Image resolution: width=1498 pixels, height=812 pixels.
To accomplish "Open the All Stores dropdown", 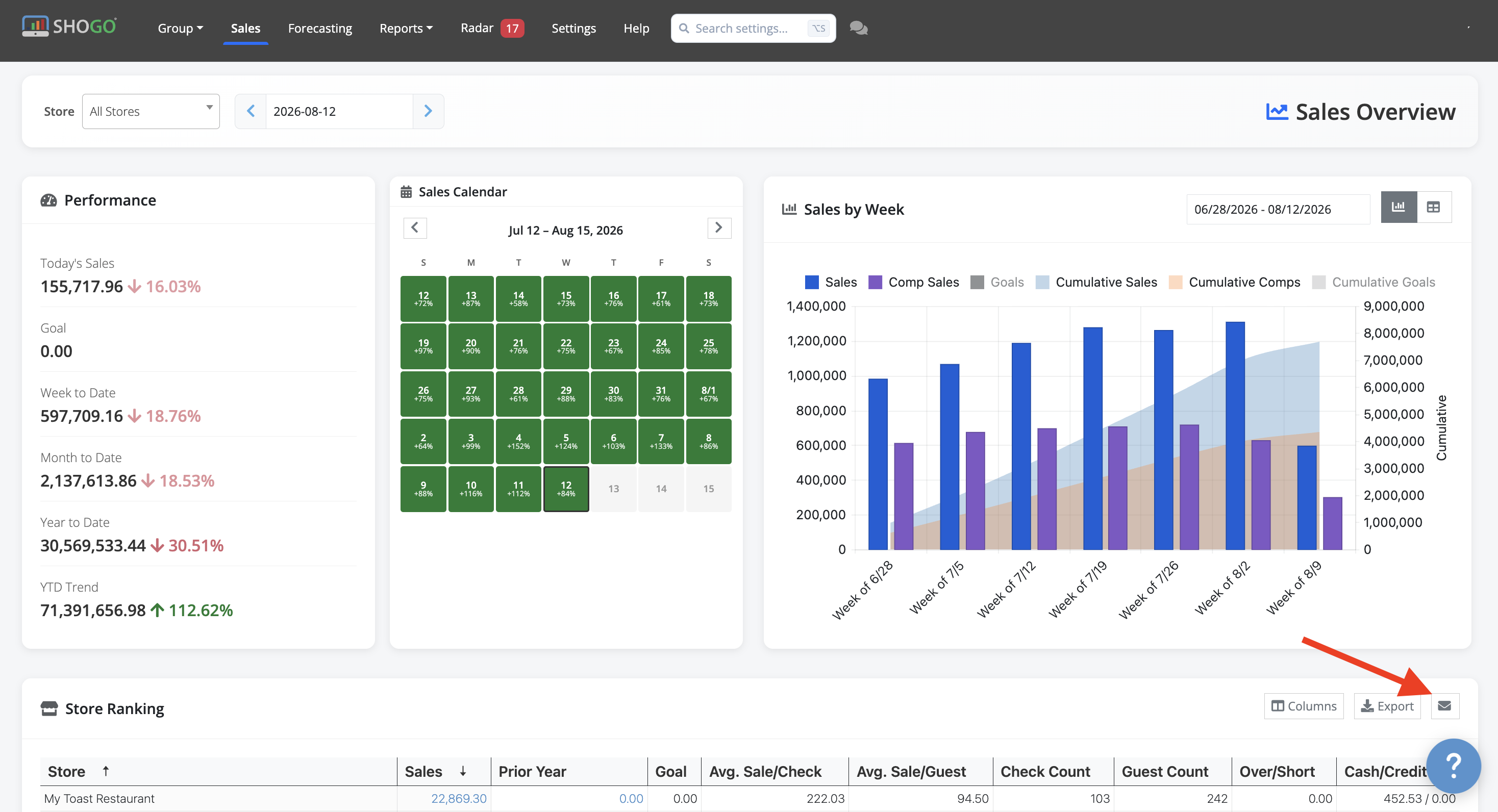I will pyautogui.click(x=151, y=111).
